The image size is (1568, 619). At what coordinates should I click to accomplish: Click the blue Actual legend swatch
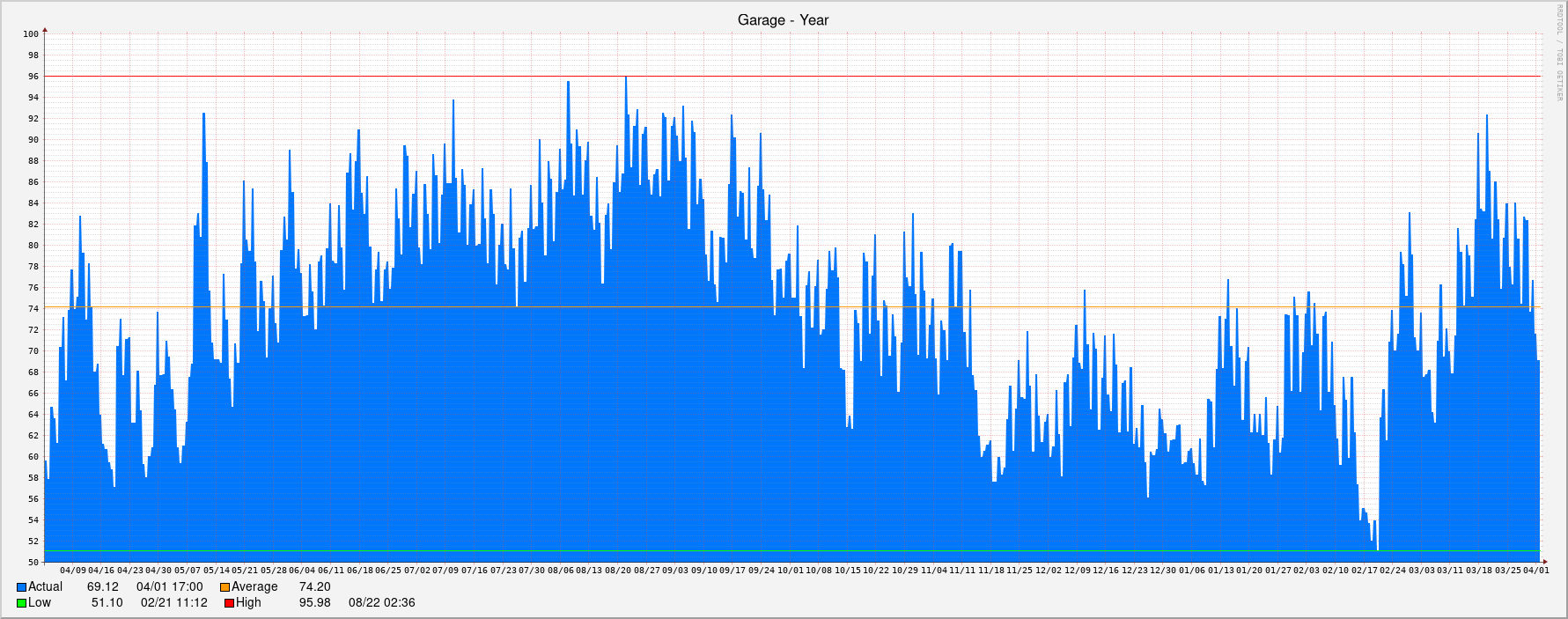click(x=21, y=587)
